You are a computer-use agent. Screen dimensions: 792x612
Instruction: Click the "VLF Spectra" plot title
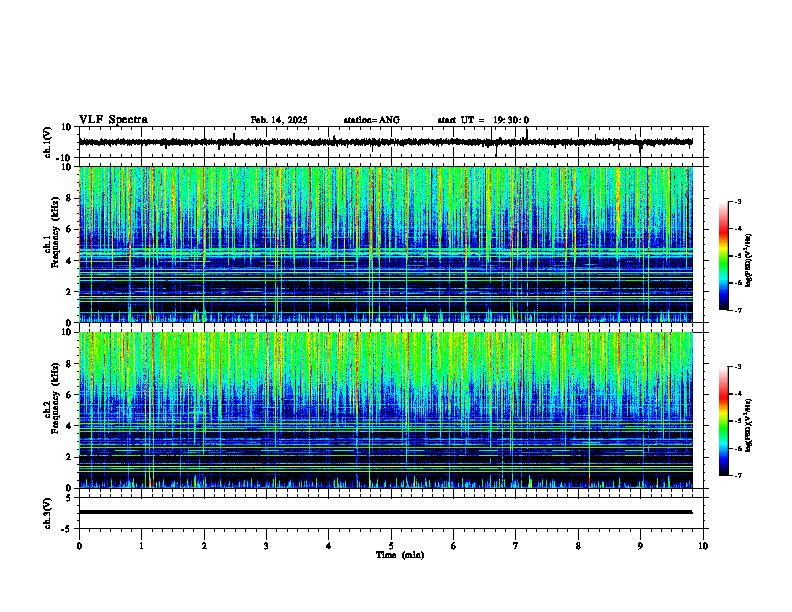pos(113,120)
